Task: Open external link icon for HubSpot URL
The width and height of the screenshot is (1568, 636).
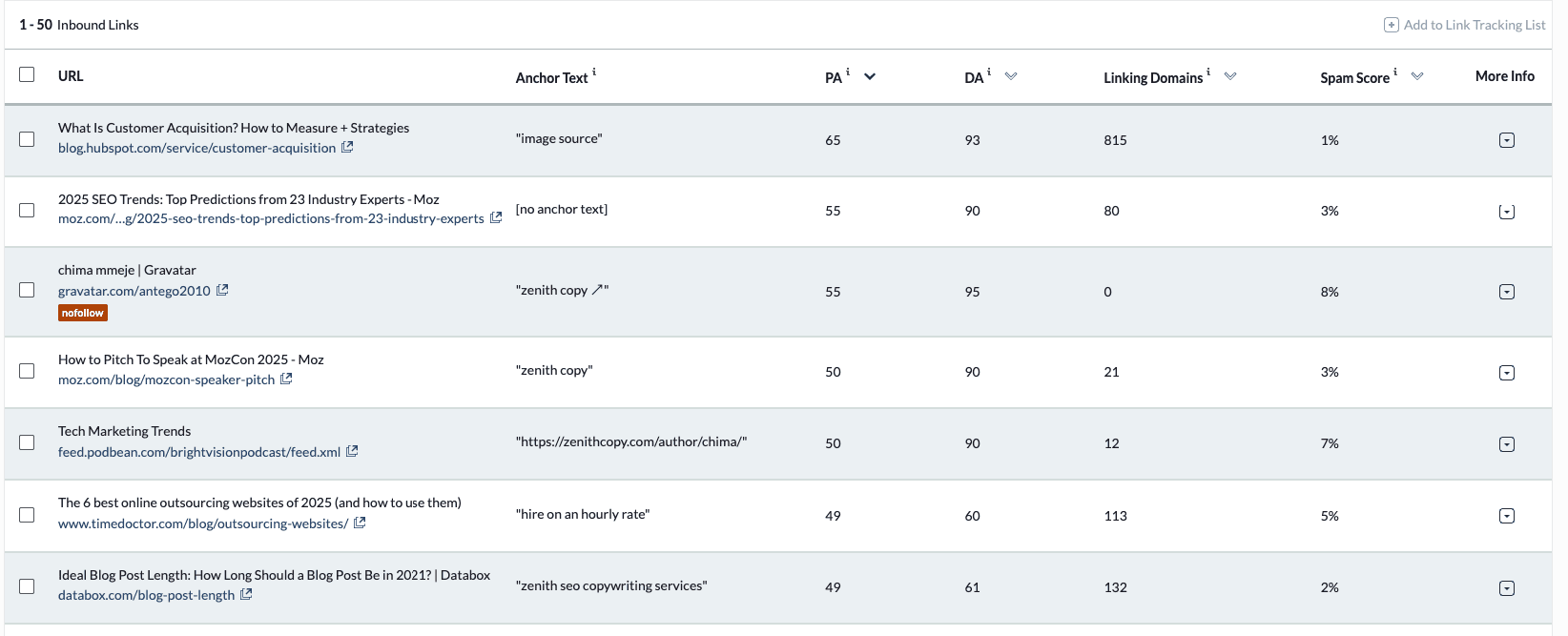Action: 347,147
